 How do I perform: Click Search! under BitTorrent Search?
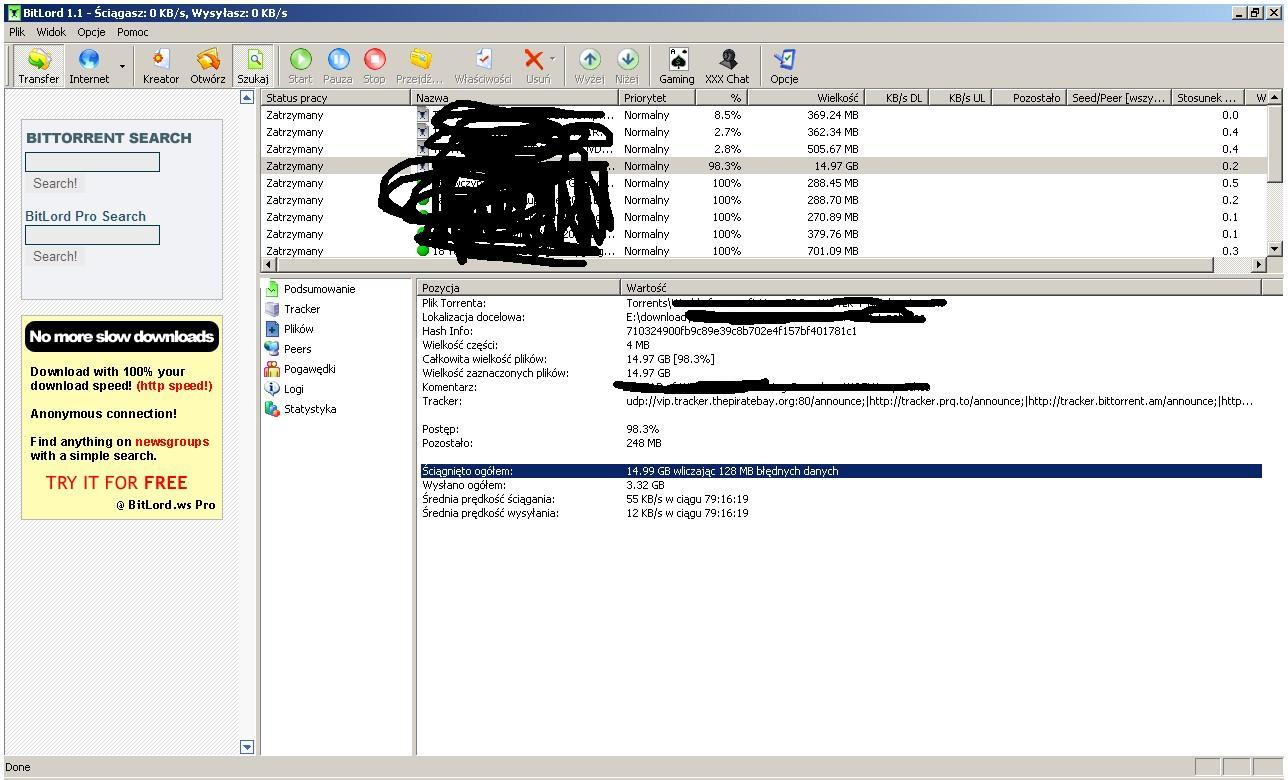55,183
